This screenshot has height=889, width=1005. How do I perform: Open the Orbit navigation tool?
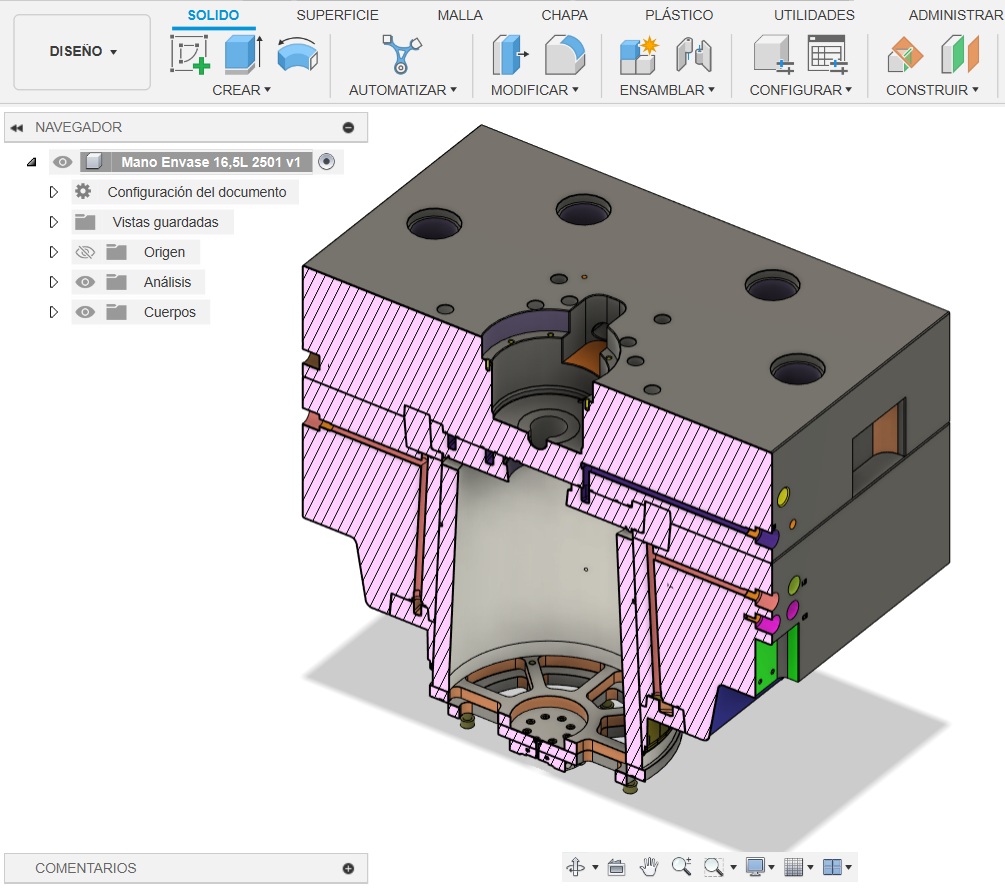tap(576, 867)
